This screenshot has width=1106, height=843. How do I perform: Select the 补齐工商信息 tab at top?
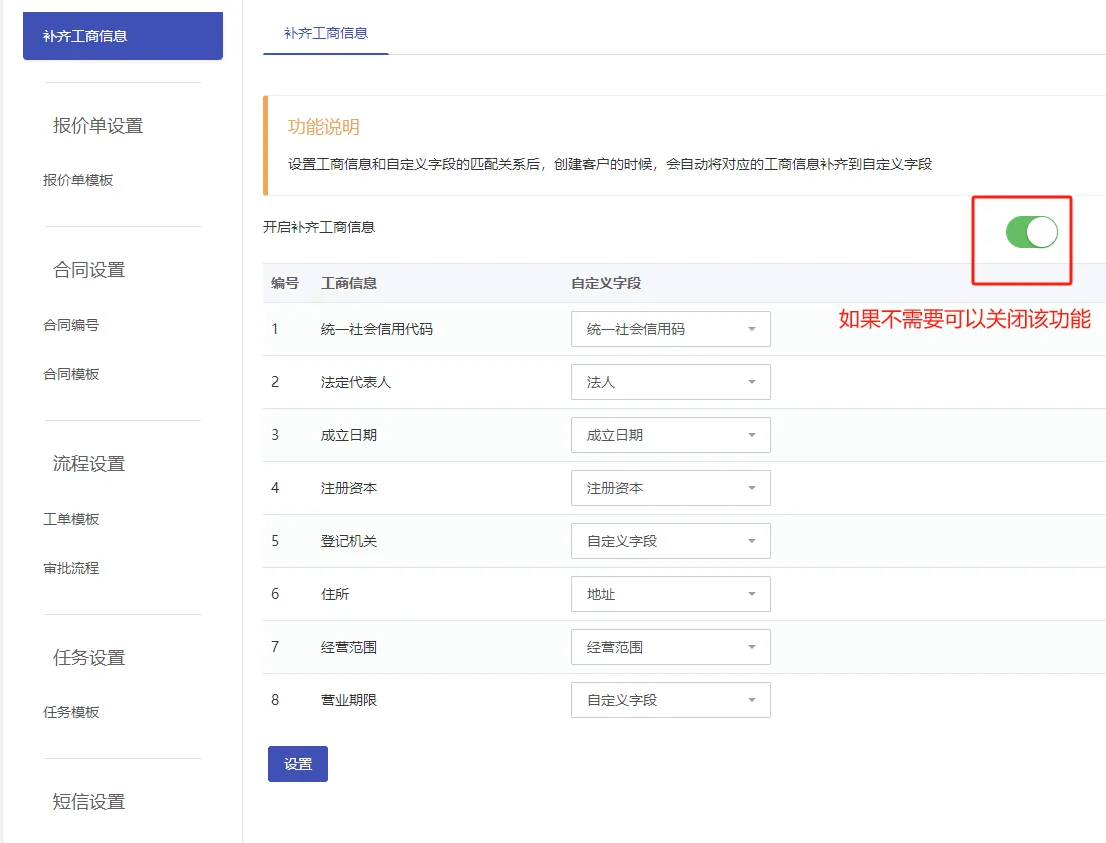[326, 33]
